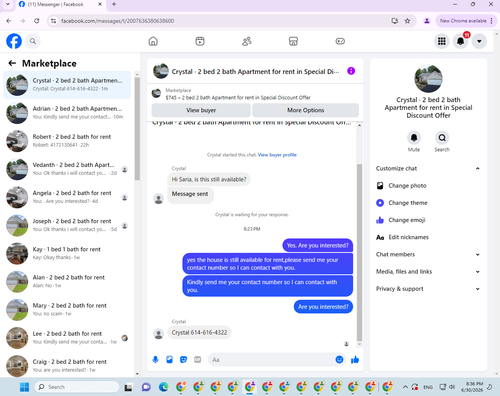Record a voice clip with microphone icon
The height and width of the screenshot is (396, 500).
(x=155, y=360)
